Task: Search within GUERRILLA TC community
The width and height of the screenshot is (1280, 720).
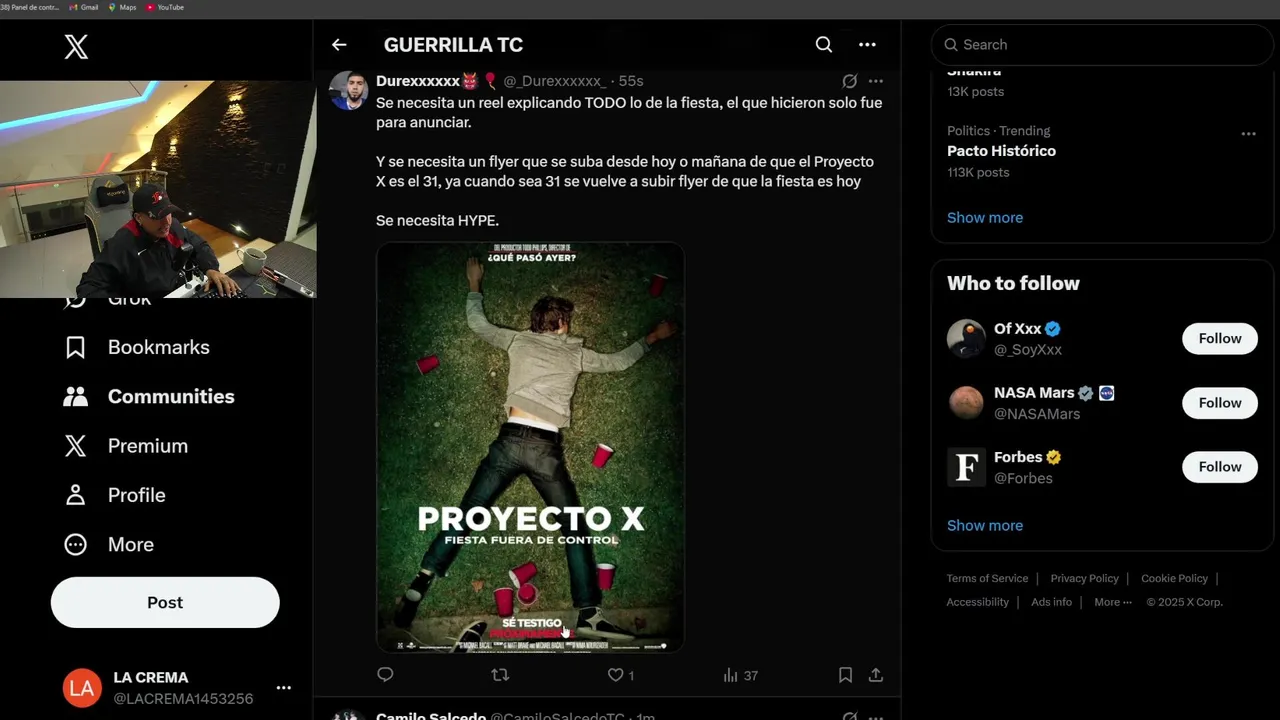Action: (823, 45)
